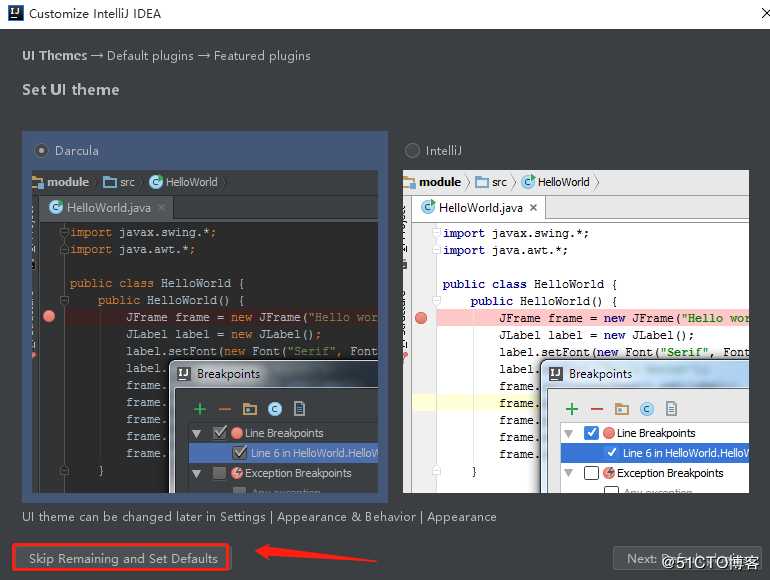The height and width of the screenshot is (580, 770).
Task: Click the IntelliJ light theme preview image
Action: tap(576, 331)
